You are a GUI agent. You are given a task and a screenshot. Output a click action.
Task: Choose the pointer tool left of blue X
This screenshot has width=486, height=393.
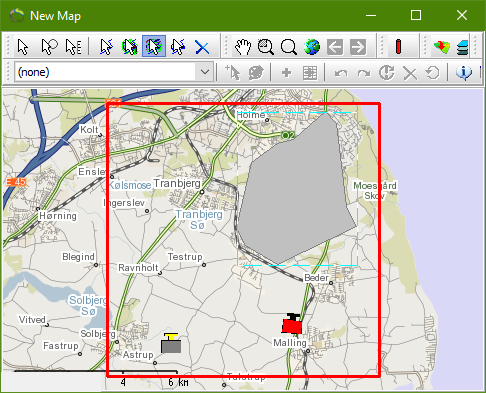(178, 47)
